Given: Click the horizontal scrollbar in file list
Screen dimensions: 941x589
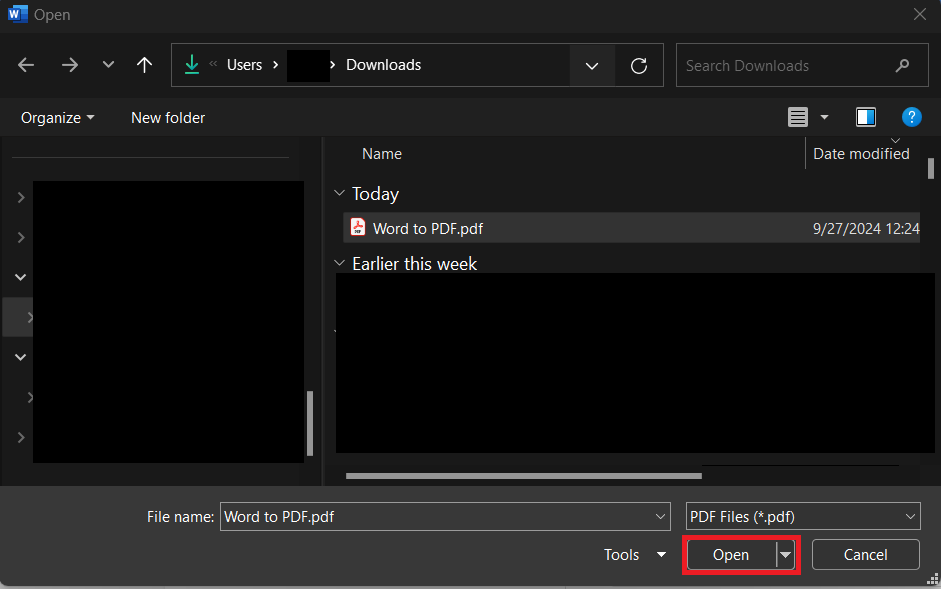Looking at the screenshot, I should pyautogui.click(x=523, y=476).
